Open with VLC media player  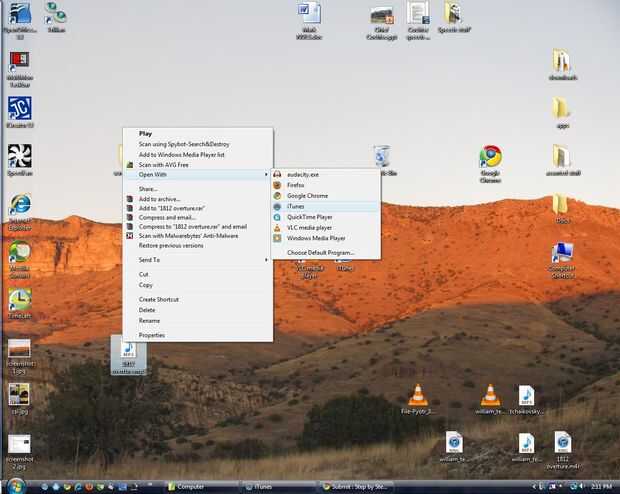(326, 228)
